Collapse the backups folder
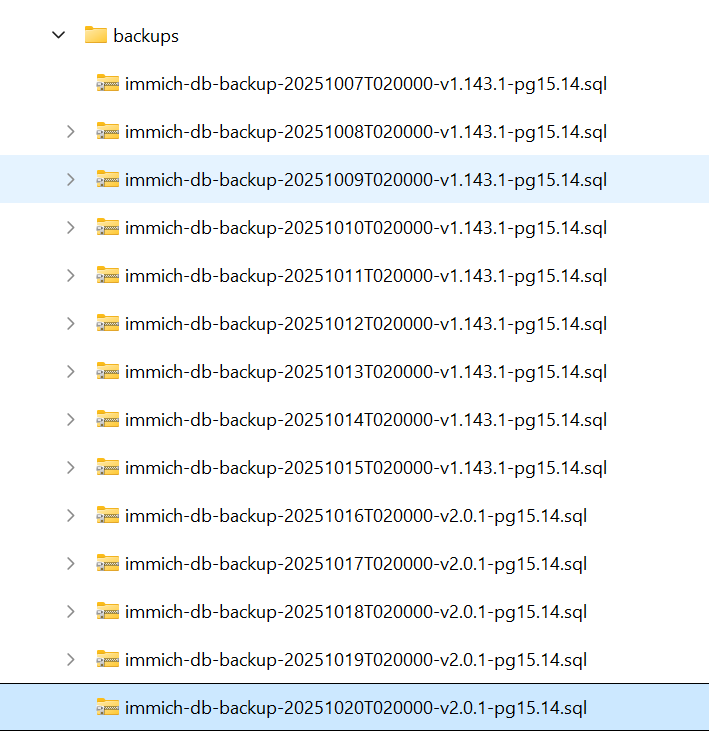Screen dimensions: 709x741 tap(59, 35)
